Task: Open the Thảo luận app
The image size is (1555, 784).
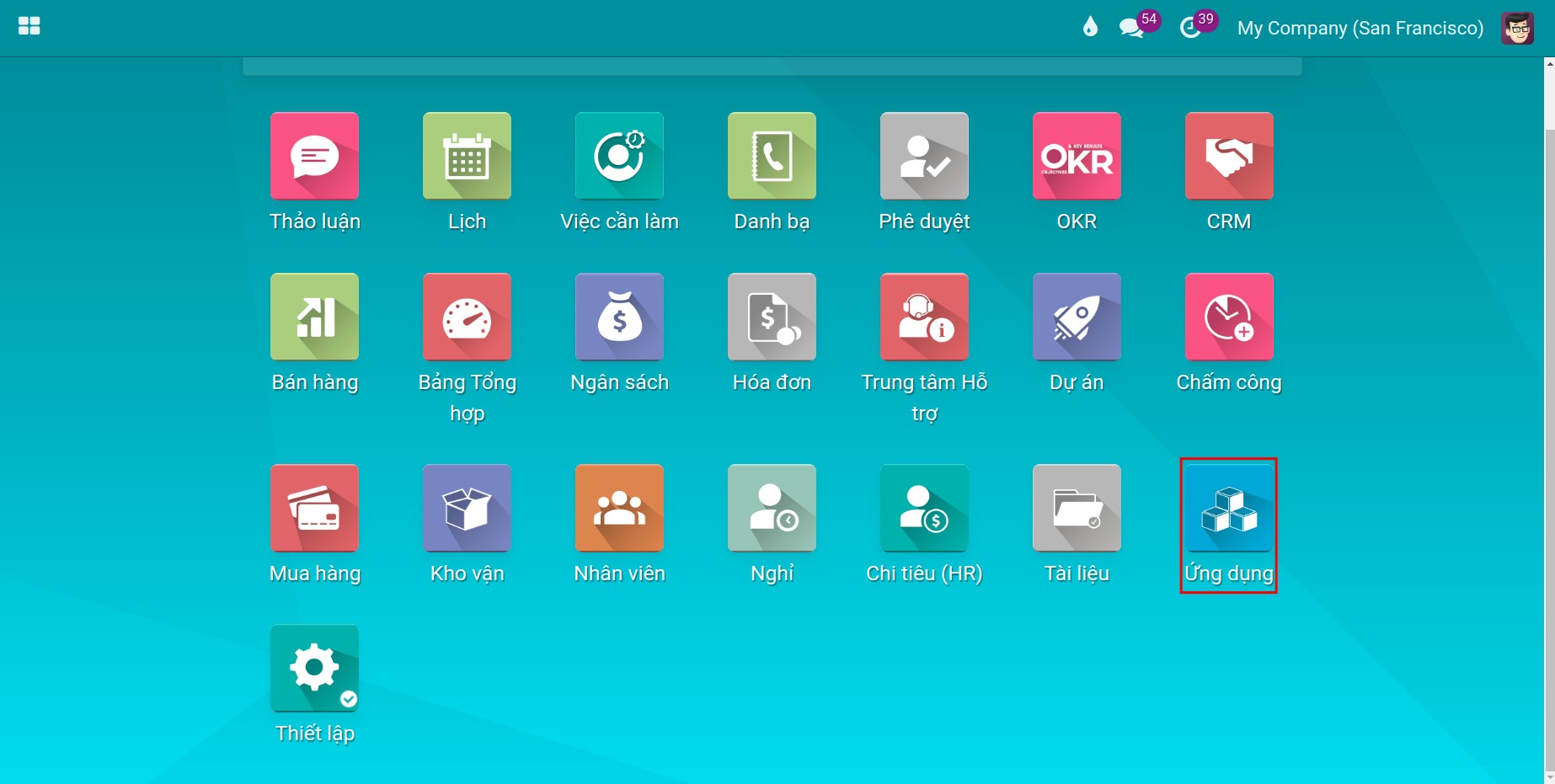Action: point(314,157)
